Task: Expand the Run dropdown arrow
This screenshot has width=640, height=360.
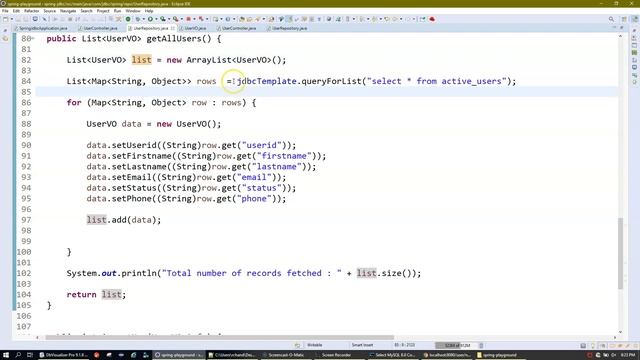Action: (156, 19)
